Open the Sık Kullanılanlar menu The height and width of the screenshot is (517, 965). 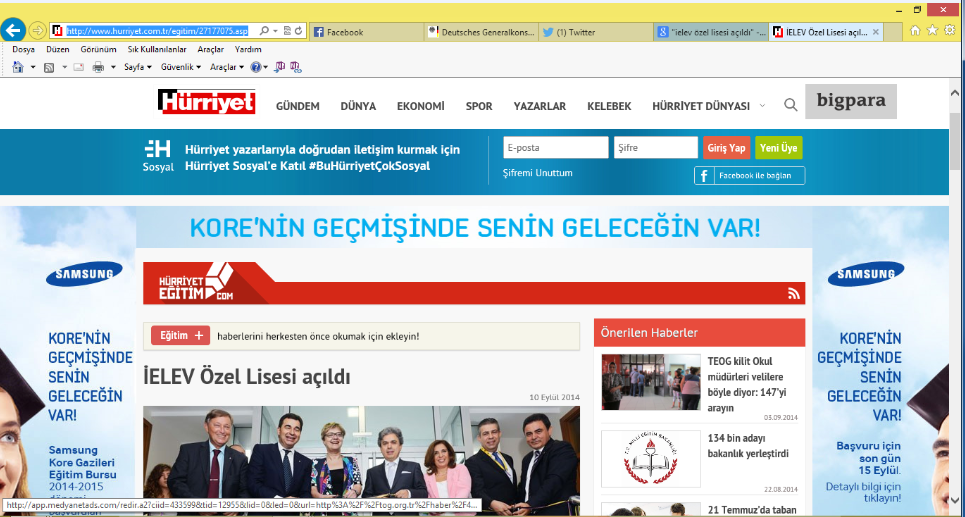157,49
